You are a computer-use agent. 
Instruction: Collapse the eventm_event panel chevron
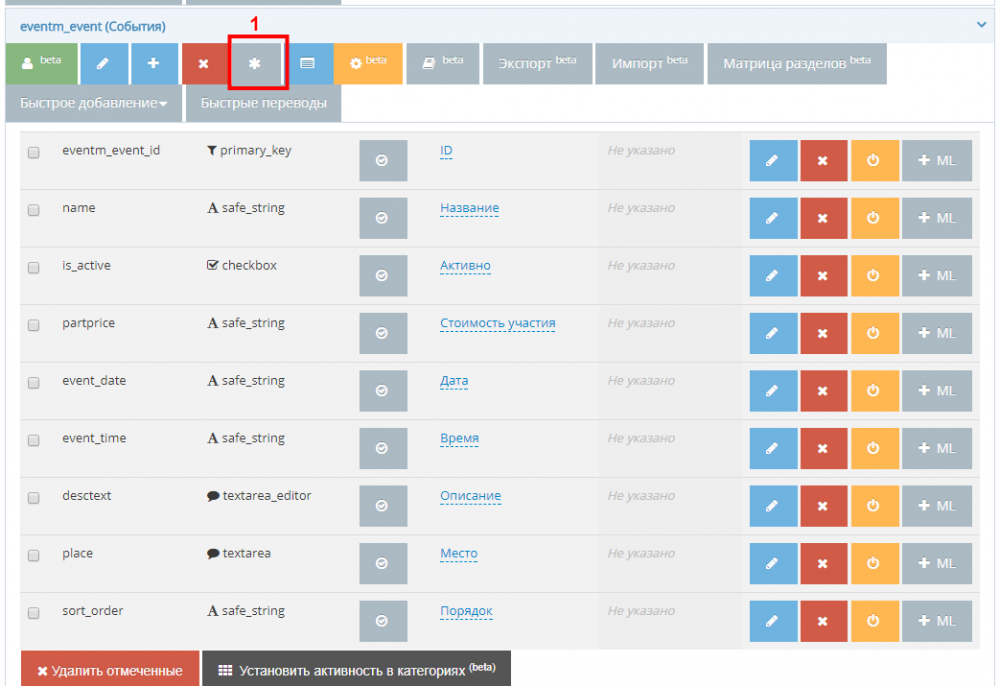981,26
